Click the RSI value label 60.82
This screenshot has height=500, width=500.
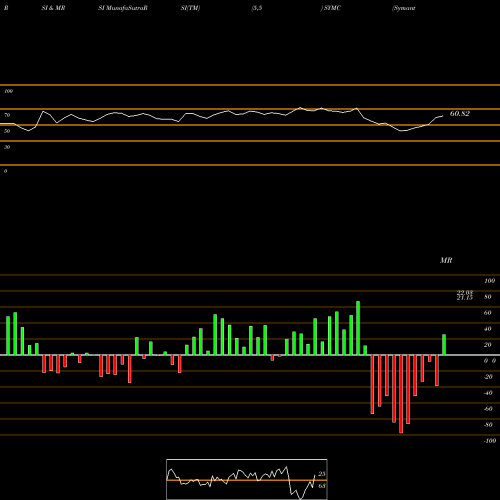pyautogui.click(x=460, y=114)
